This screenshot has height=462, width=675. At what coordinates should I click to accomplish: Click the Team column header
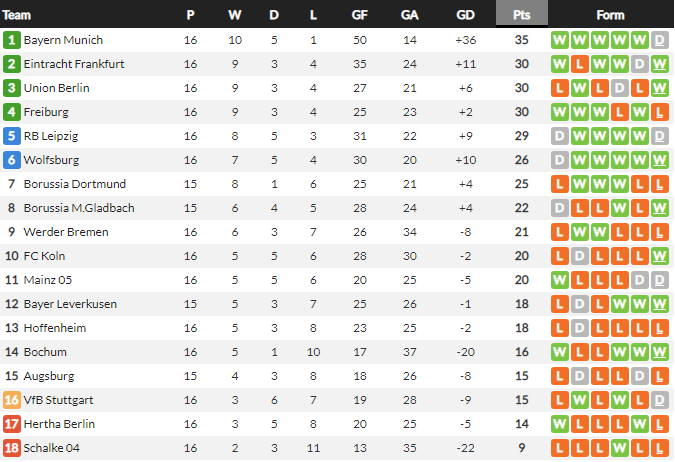click(x=17, y=15)
